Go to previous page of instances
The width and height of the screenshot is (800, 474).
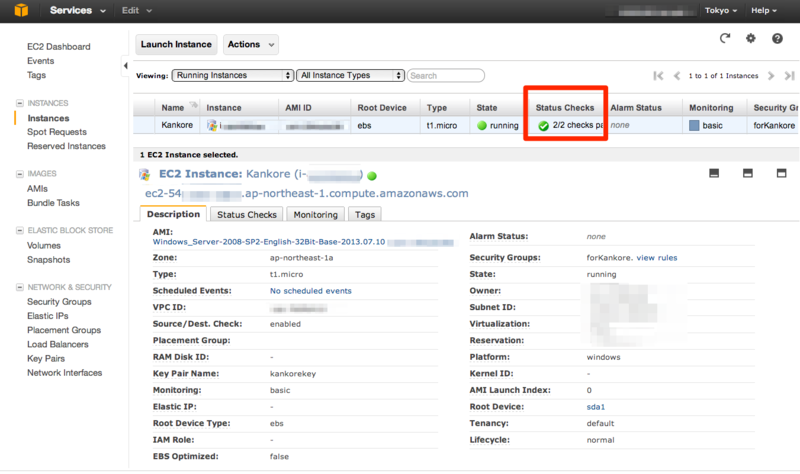point(677,76)
